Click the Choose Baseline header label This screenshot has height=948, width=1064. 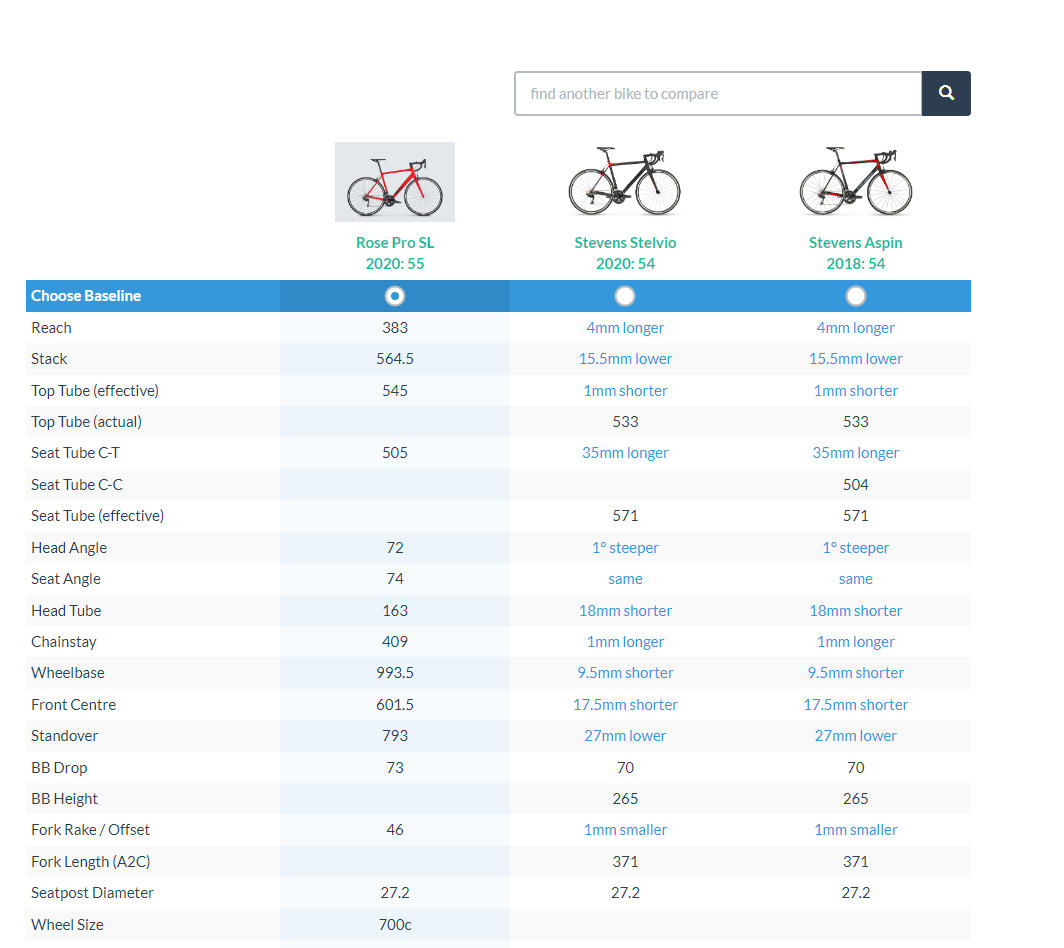click(86, 296)
